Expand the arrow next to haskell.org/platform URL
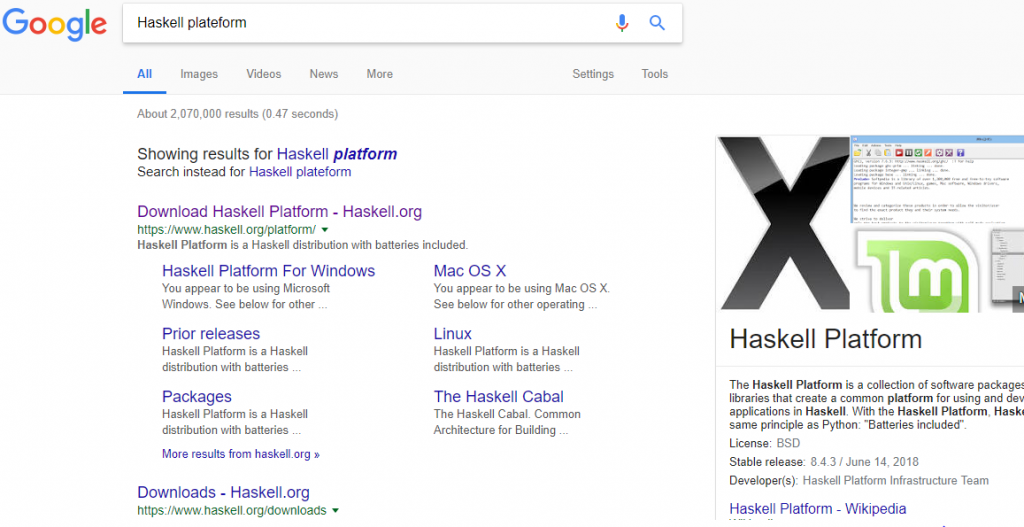The image size is (1024, 527). [x=325, y=230]
